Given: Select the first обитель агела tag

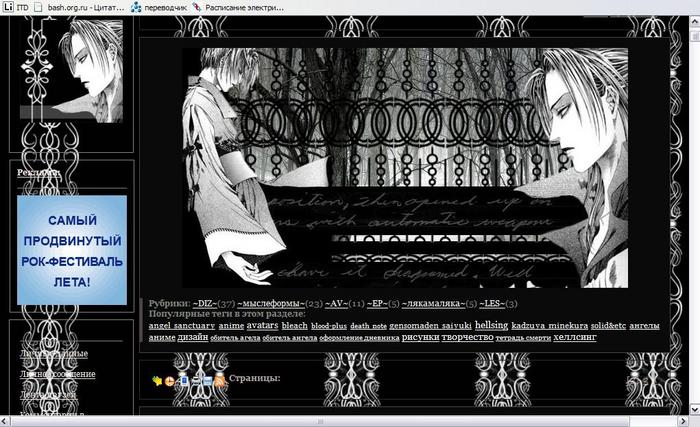Looking at the screenshot, I should 235,338.
